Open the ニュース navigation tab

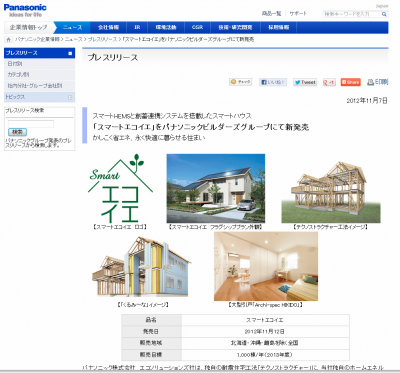(x=72, y=27)
